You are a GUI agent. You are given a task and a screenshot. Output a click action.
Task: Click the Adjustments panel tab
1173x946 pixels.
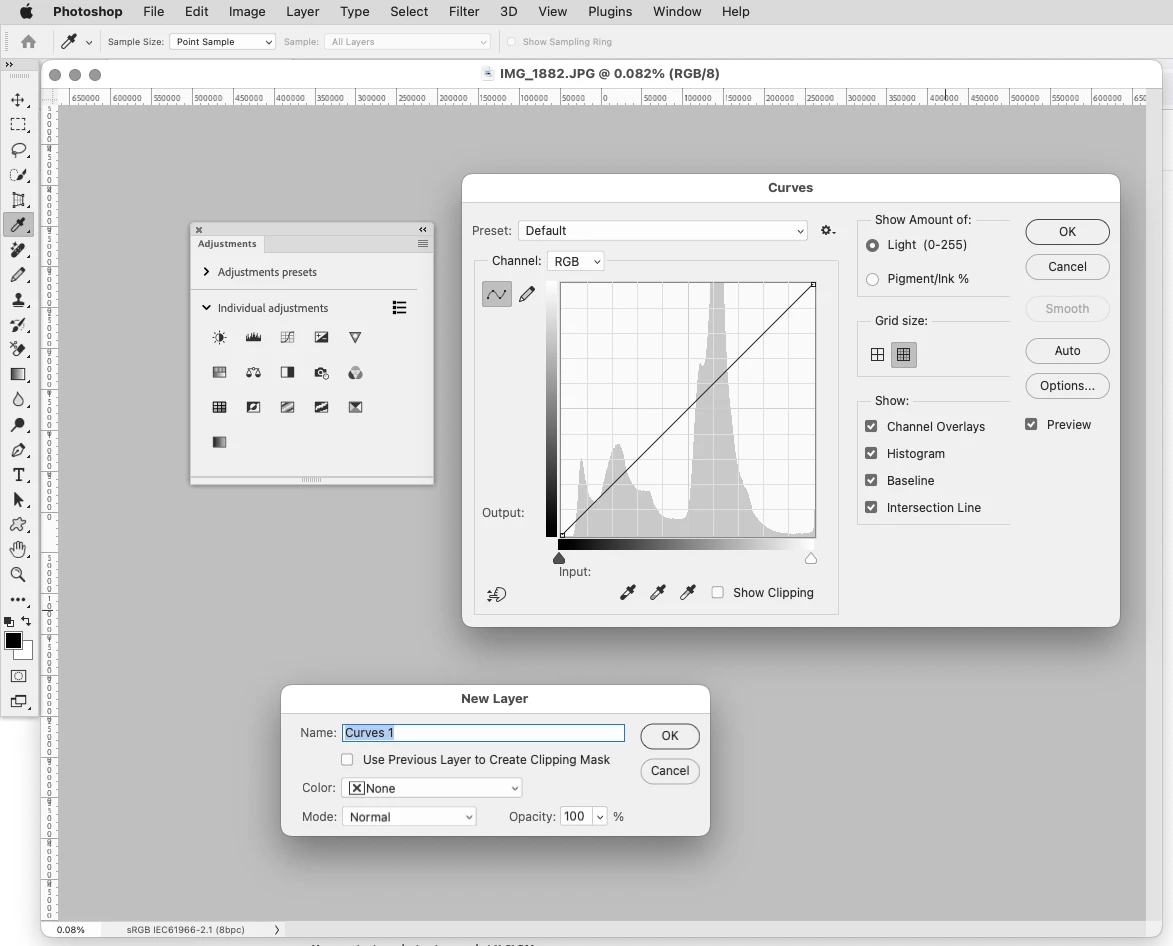tap(227, 244)
